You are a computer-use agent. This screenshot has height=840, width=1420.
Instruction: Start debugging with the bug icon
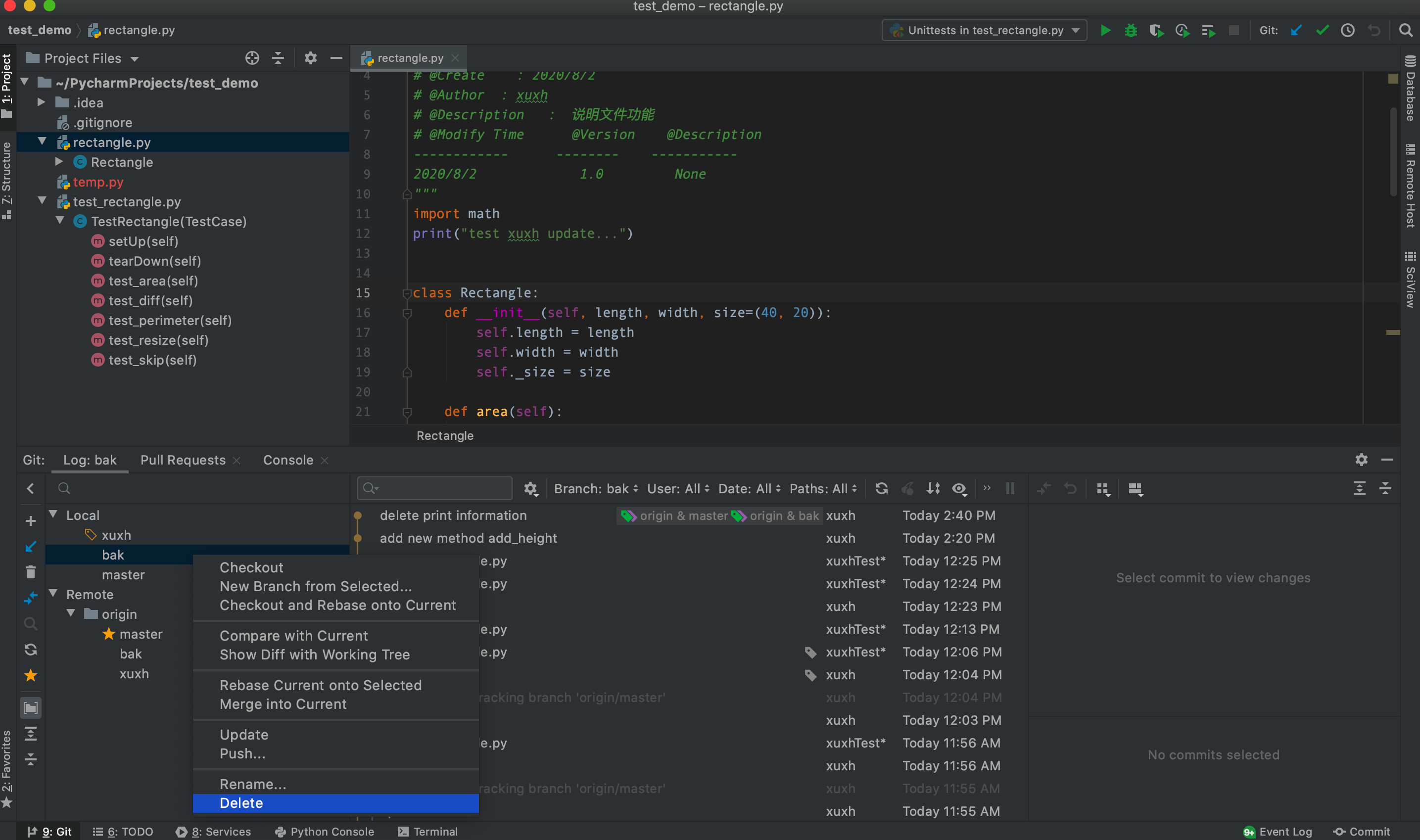click(x=1130, y=30)
